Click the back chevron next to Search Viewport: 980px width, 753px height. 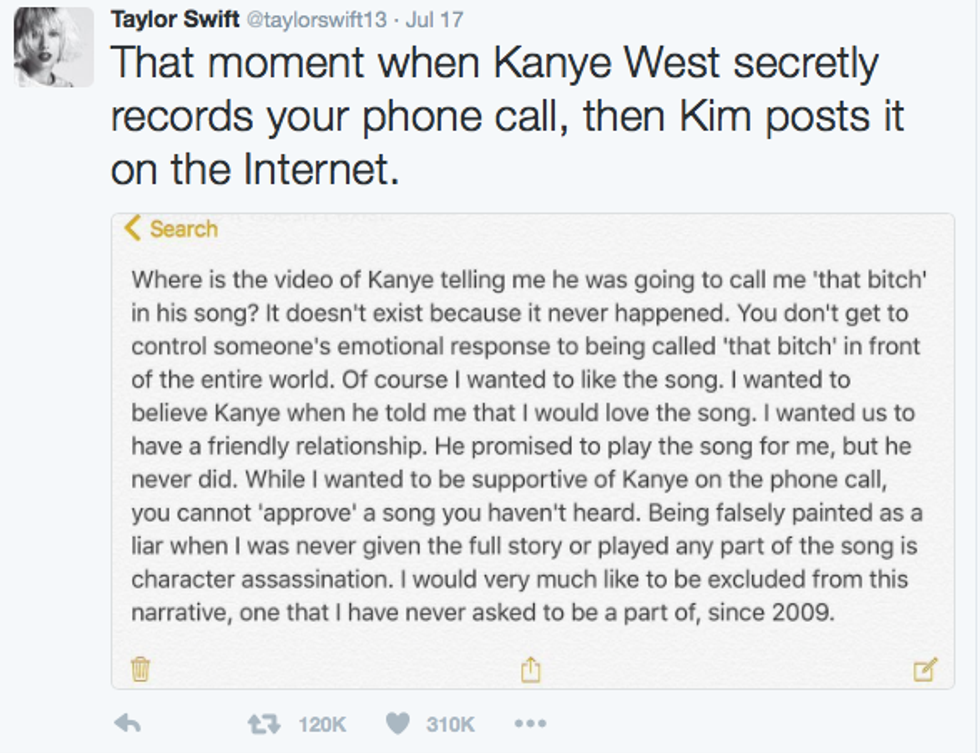[x=133, y=228]
